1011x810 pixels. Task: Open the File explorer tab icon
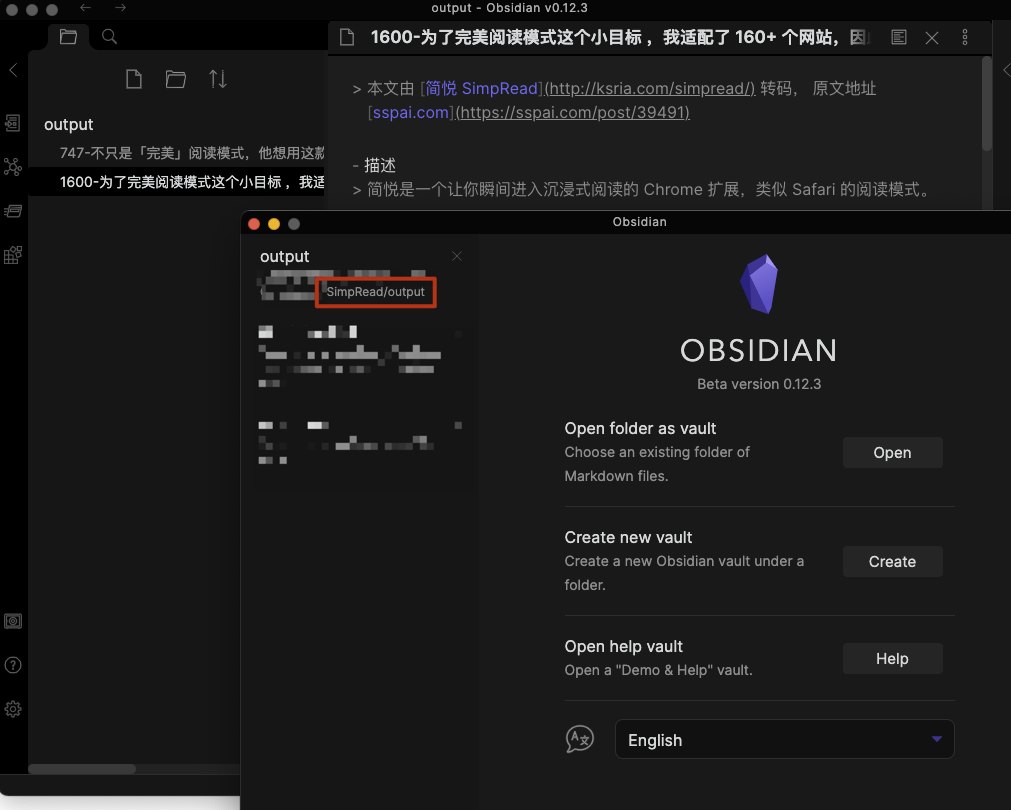(68, 37)
